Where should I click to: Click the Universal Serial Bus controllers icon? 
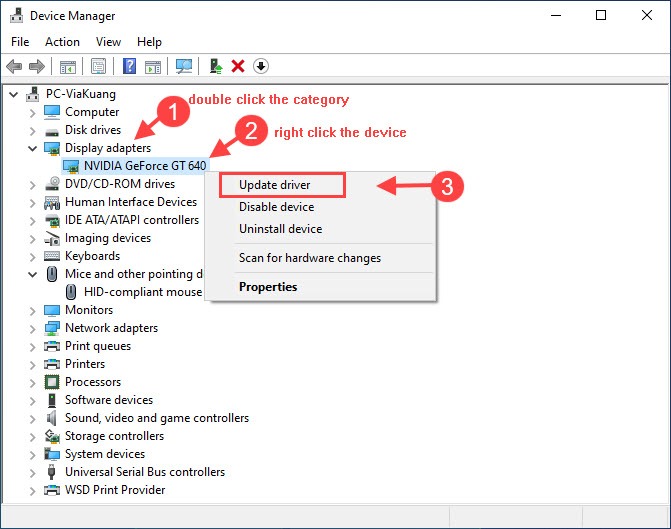pyautogui.click(x=52, y=472)
